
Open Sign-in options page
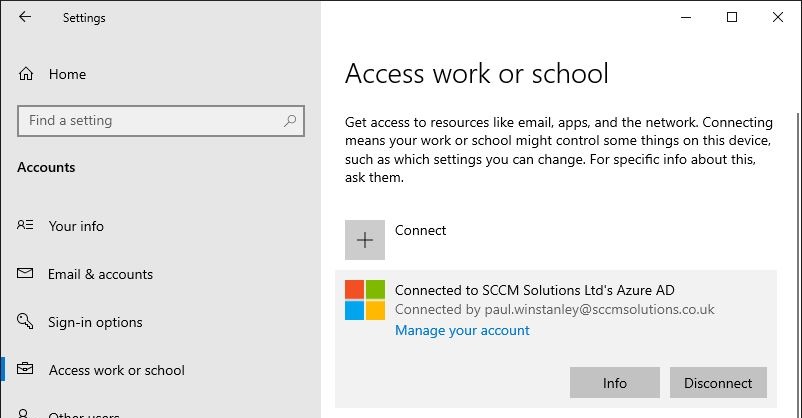(x=95, y=322)
